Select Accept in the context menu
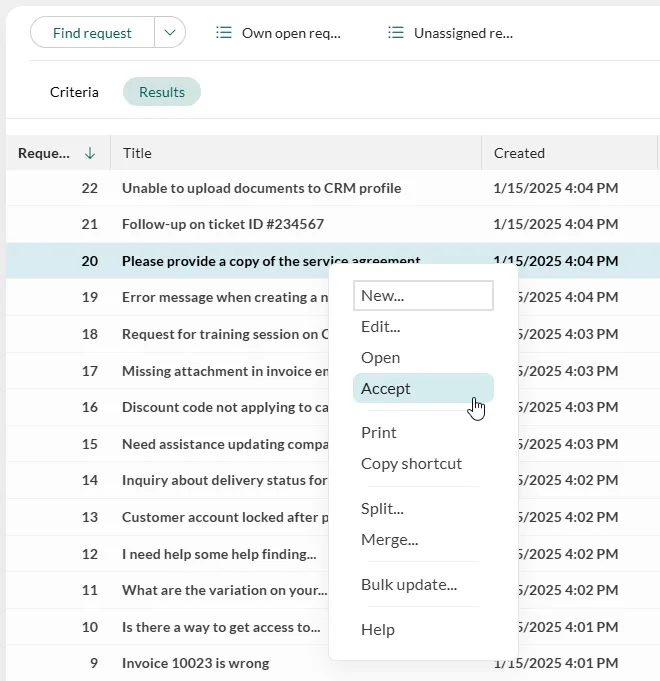 tap(386, 389)
